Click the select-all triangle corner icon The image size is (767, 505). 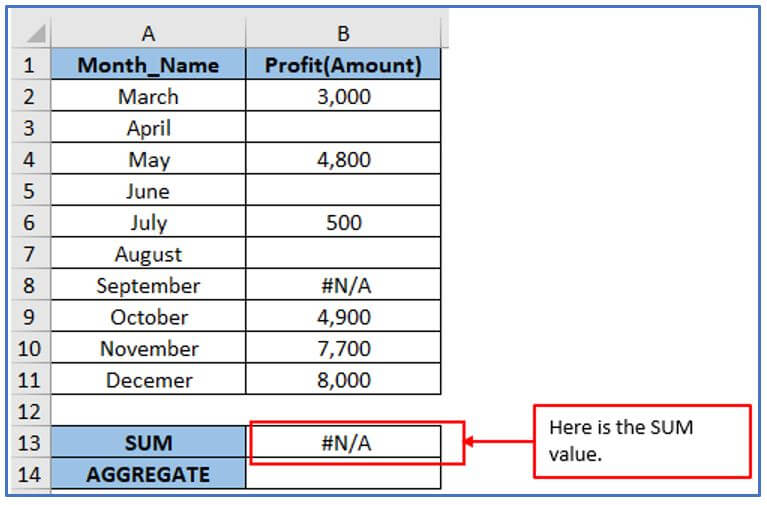[x=35, y=34]
